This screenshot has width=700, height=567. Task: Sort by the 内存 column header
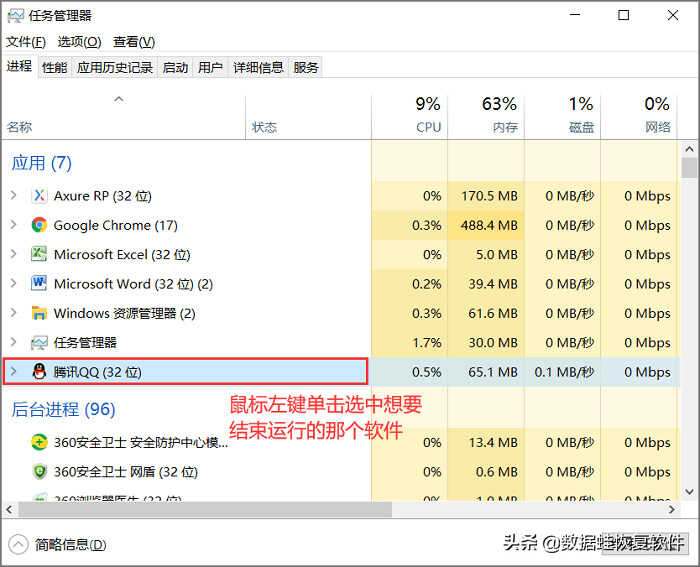pos(486,117)
